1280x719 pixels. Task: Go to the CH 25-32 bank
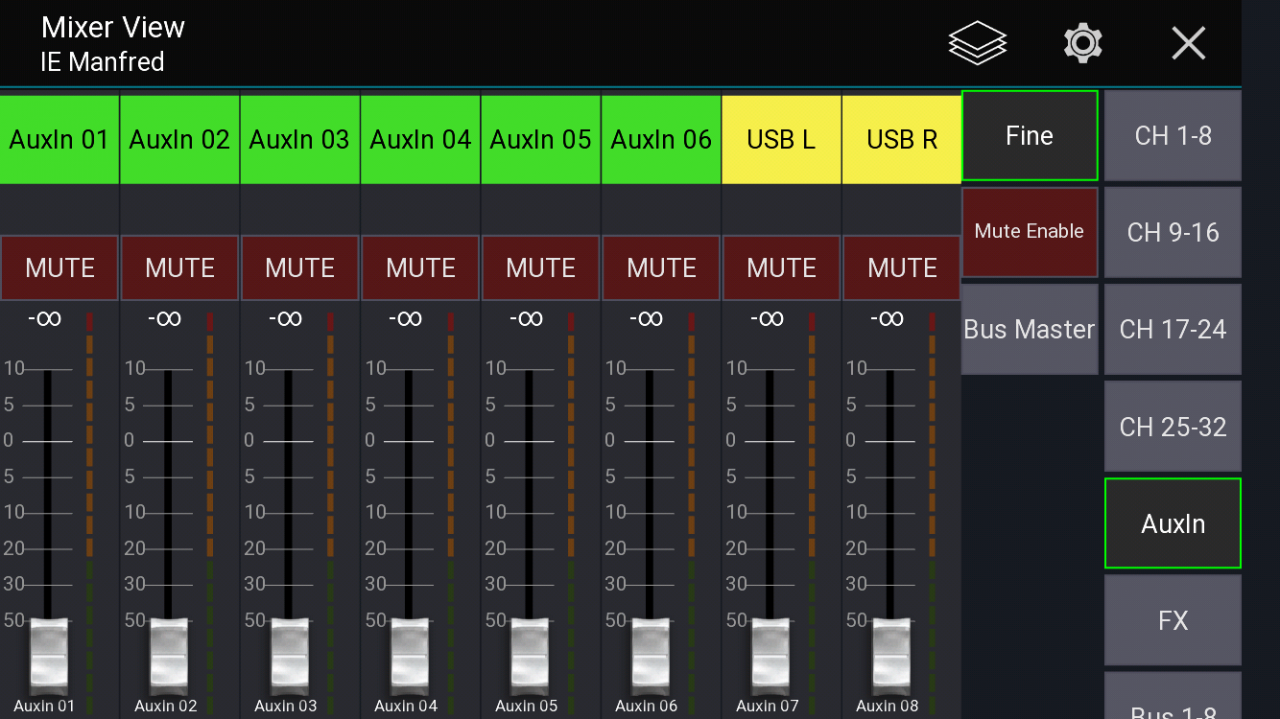[x=1172, y=426]
